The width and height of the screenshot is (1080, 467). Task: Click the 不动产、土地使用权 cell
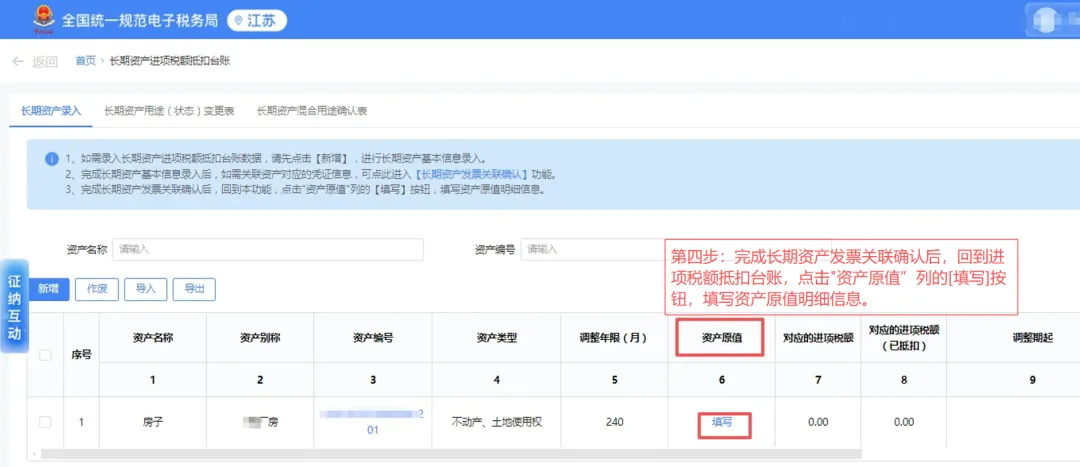coord(497,422)
